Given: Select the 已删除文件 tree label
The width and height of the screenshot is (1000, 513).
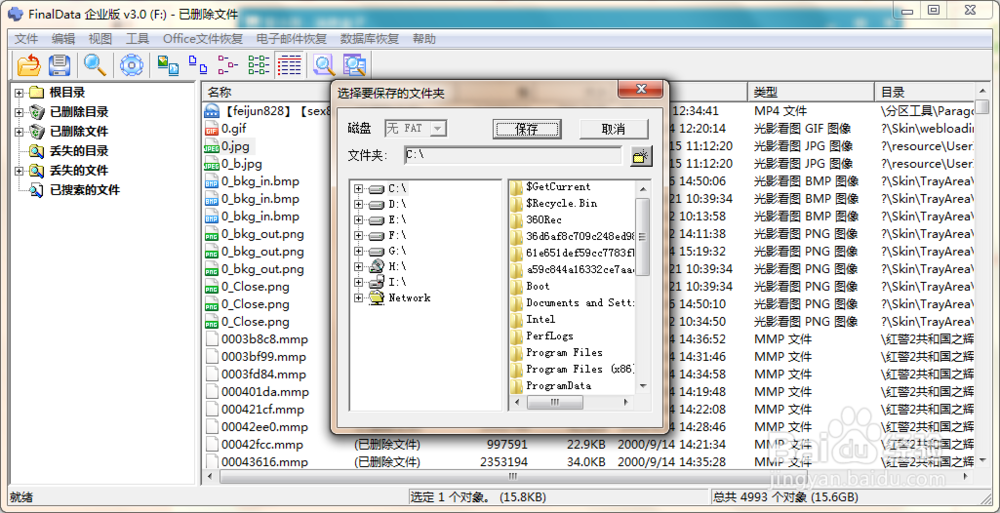Looking at the screenshot, I should click(x=79, y=132).
